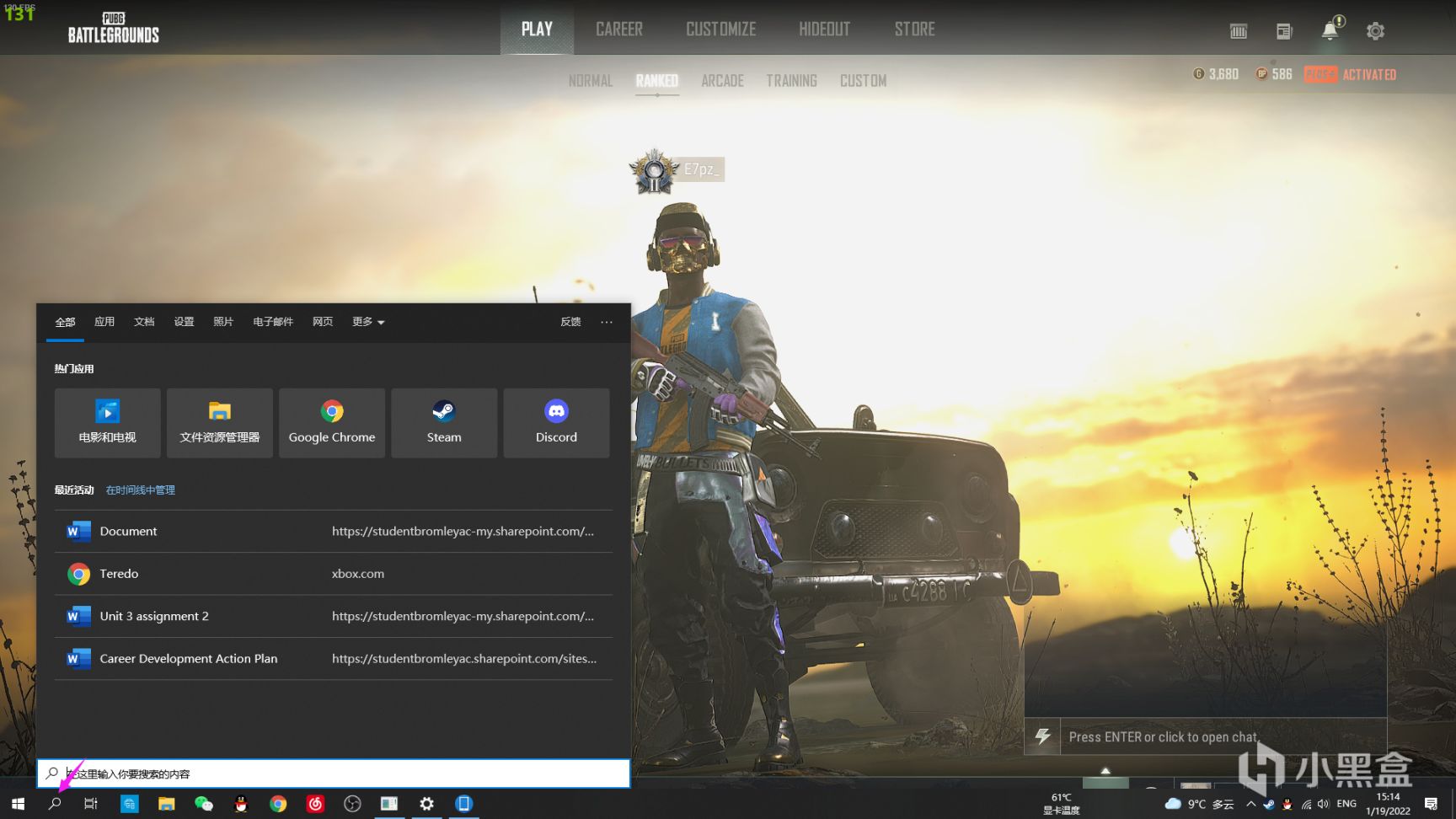Switch to the PLAY tab

coord(537,29)
